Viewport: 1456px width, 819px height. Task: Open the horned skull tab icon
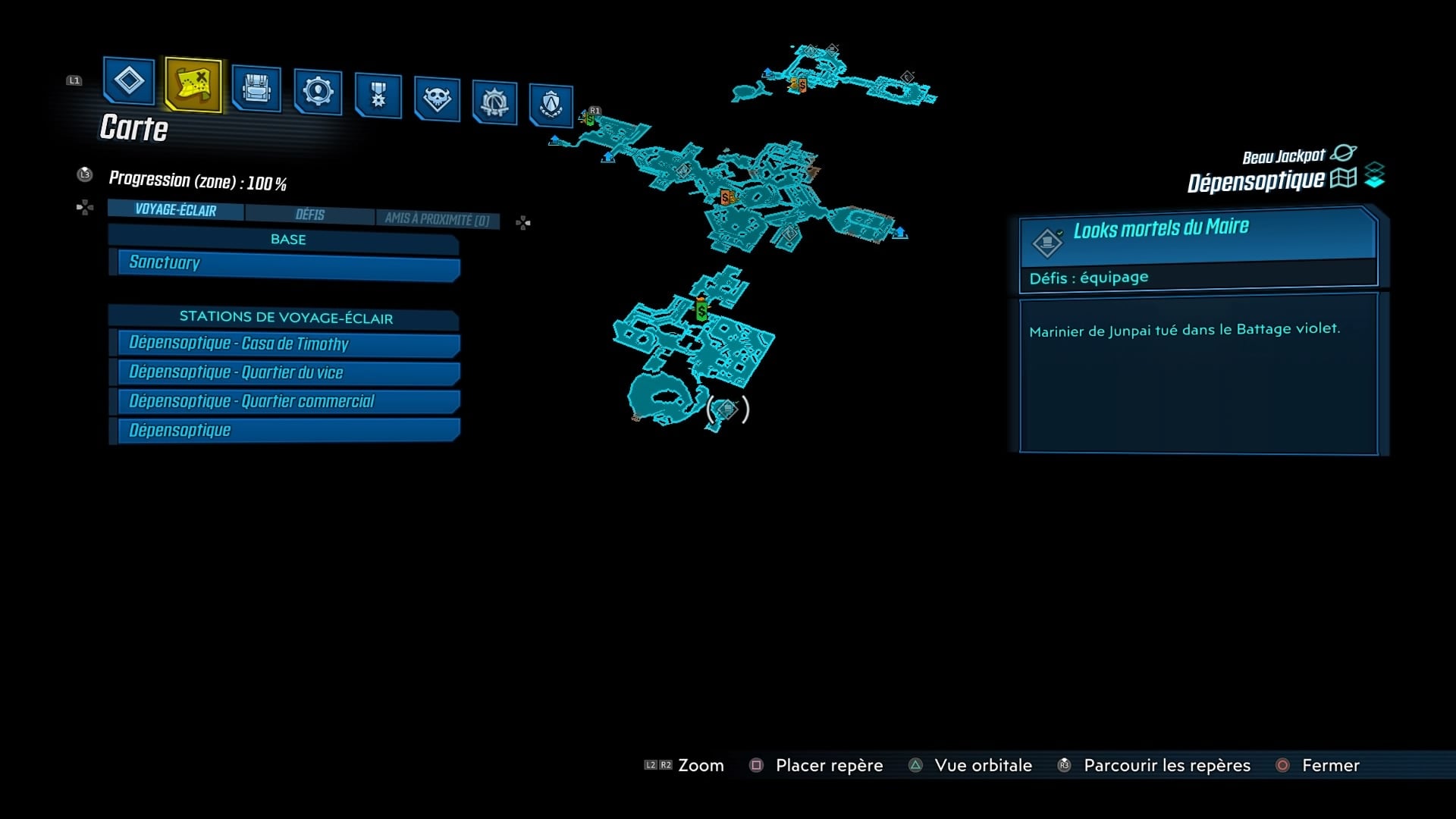[x=437, y=99]
